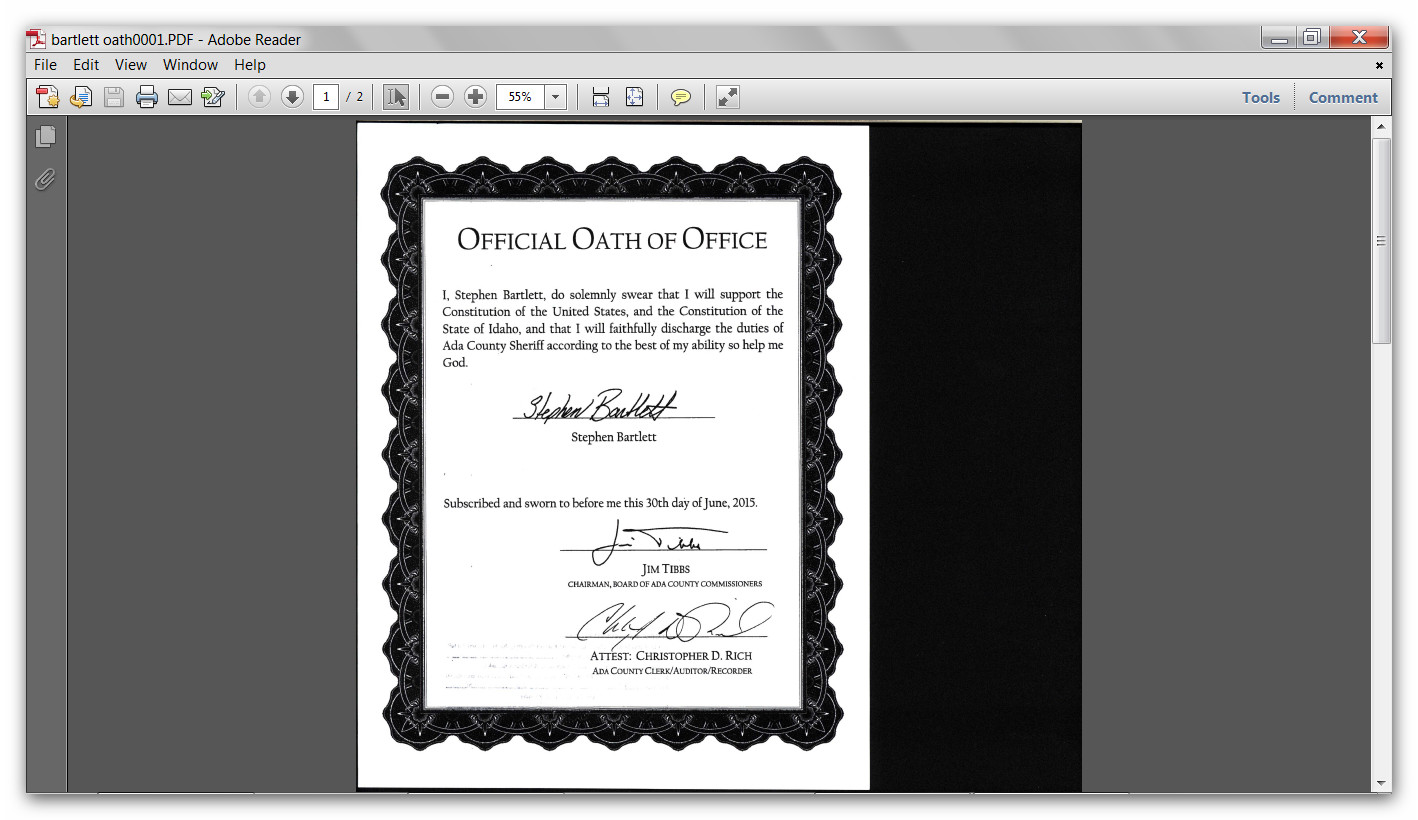Open the Comment pane
Screen dimensions: 1418x820
1343,97
